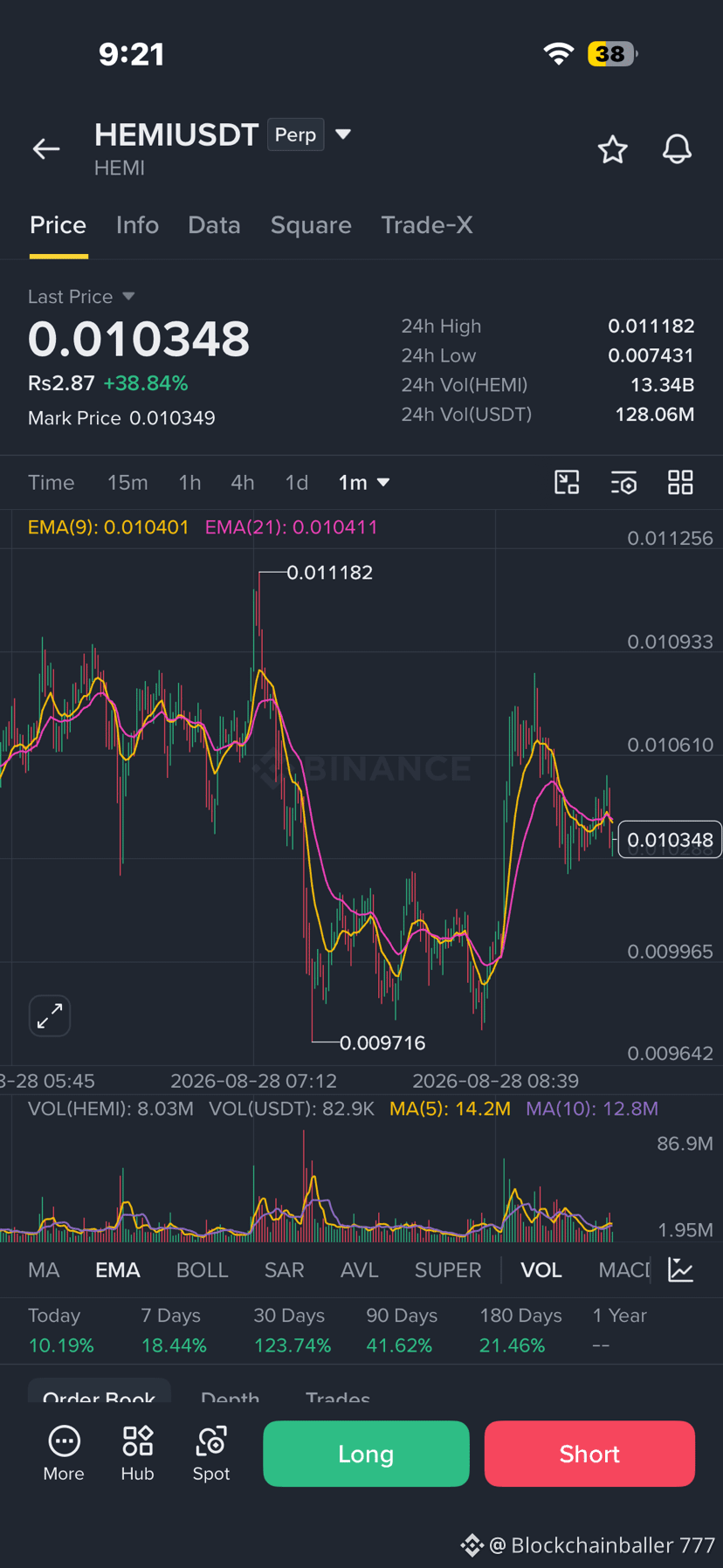Switch to the Price tab
723x1568 pixels.
coord(59,225)
